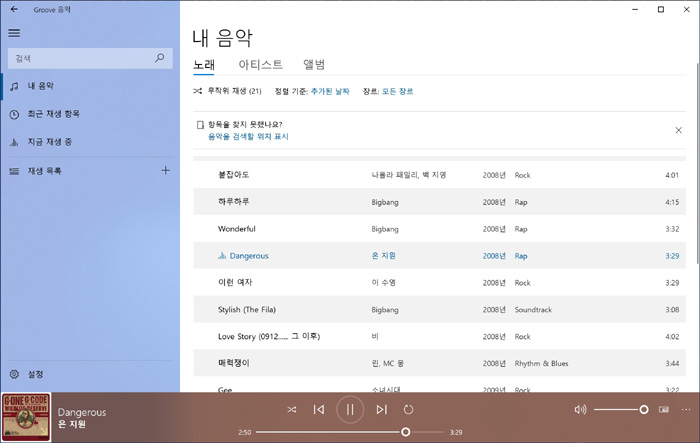The image size is (700, 443).
Task: Switch to the 앨범 tab
Action: [314, 65]
